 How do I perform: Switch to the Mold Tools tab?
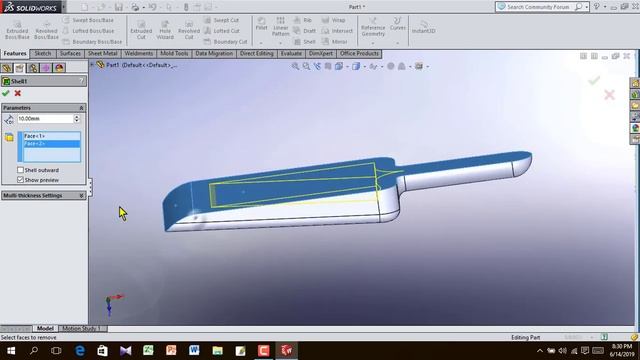[x=174, y=53]
